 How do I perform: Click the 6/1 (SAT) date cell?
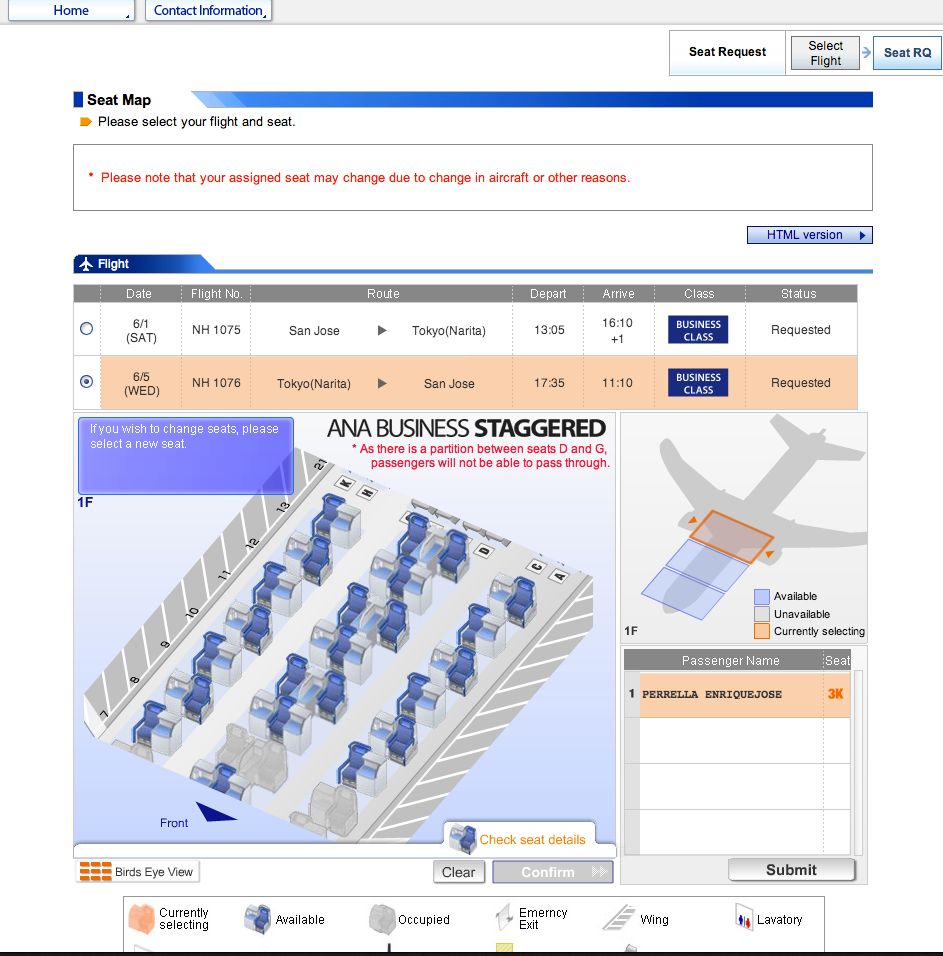pyautogui.click(x=141, y=330)
